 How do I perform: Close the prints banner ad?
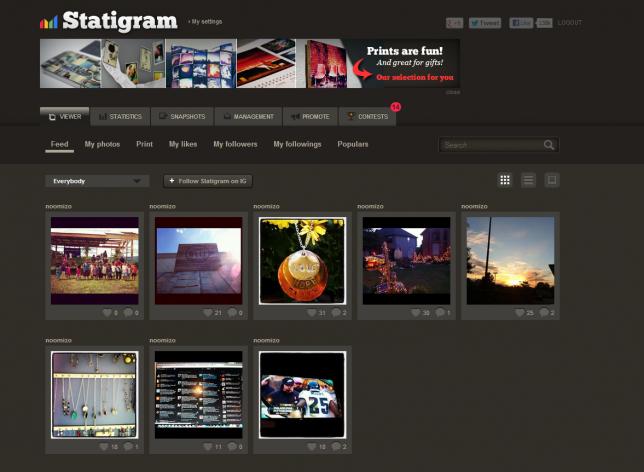click(453, 92)
